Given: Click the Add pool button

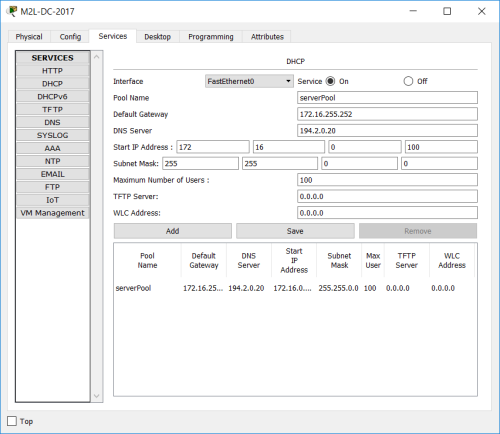Looking at the screenshot, I should coord(173,231).
